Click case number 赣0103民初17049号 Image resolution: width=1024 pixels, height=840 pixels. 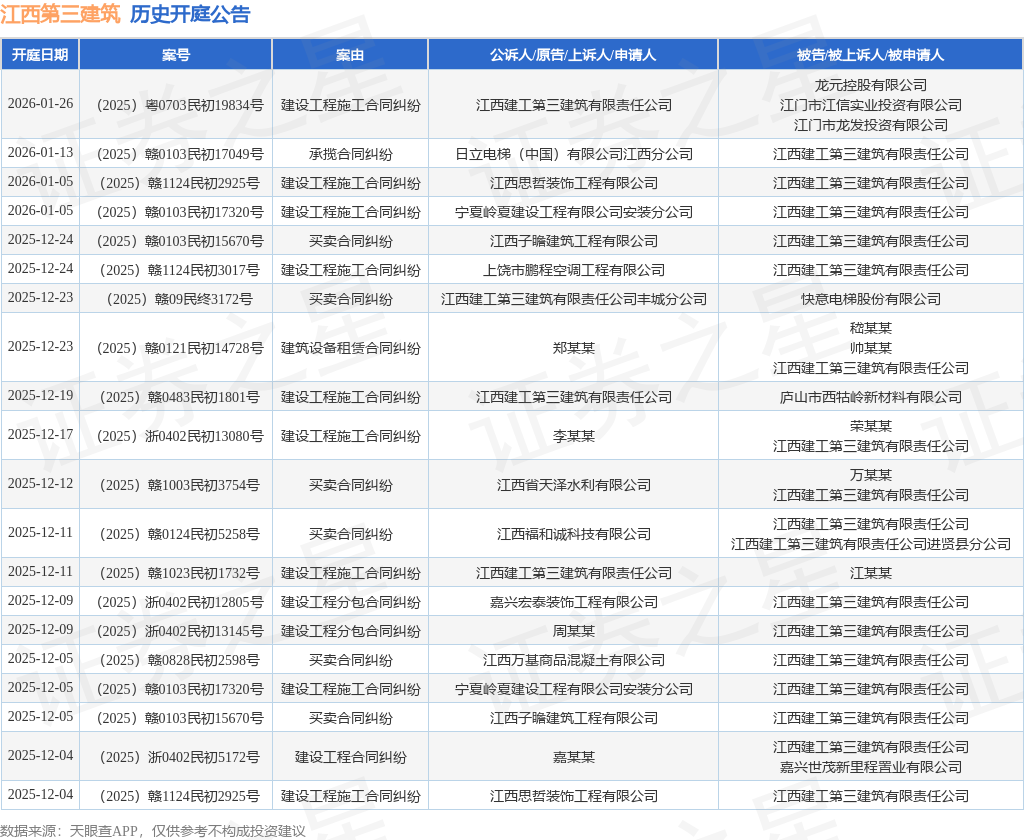[180, 154]
